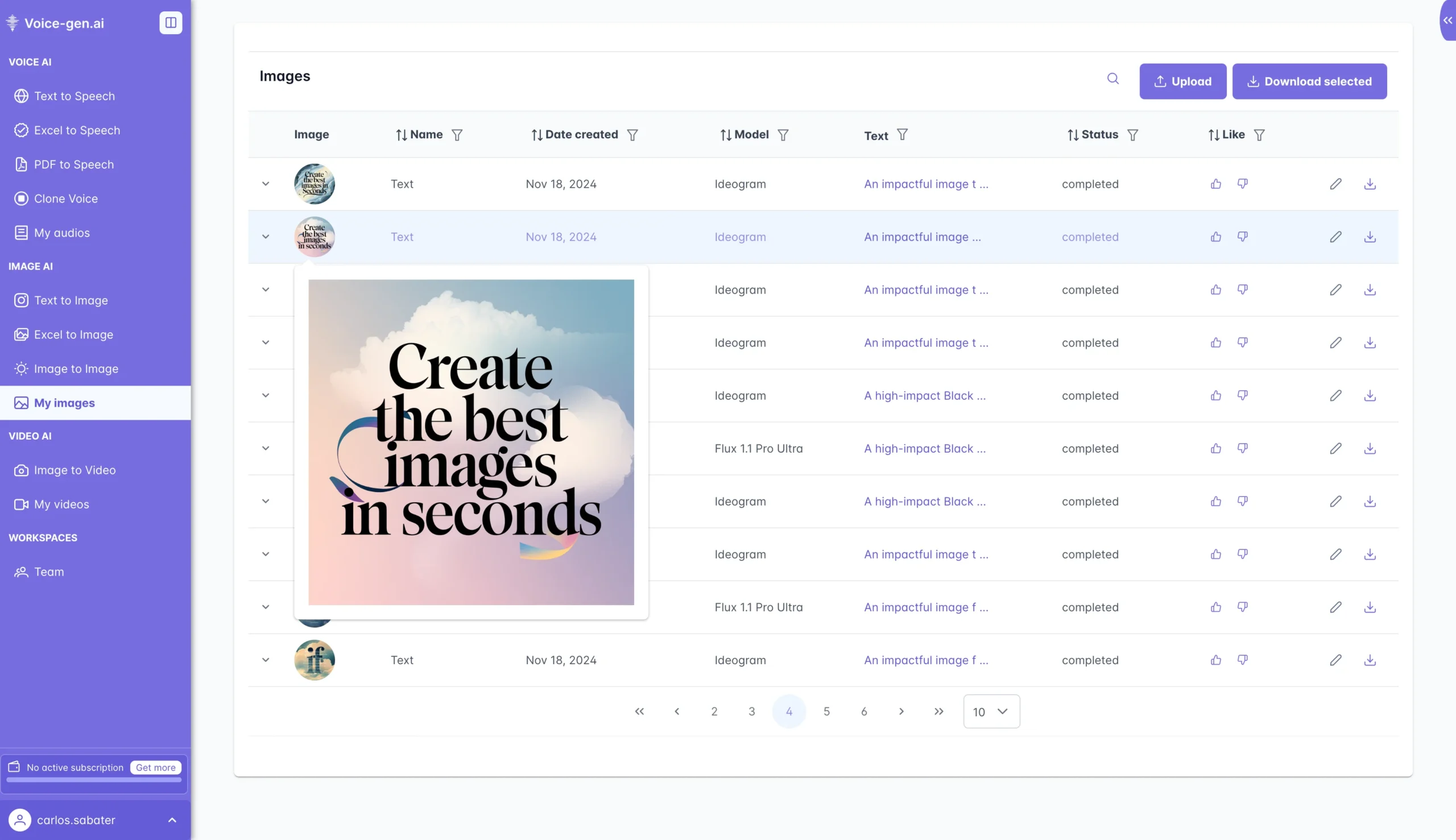
Task: Expand details of the first image row
Action: (266, 184)
